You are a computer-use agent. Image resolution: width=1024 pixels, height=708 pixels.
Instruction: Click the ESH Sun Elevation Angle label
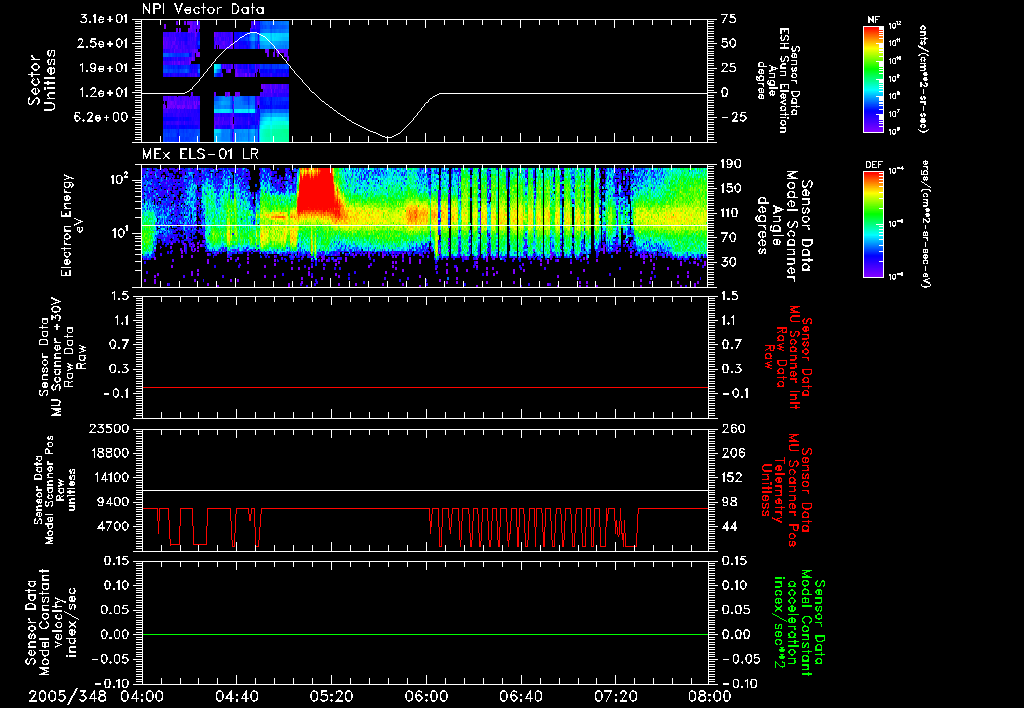tap(778, 80)
